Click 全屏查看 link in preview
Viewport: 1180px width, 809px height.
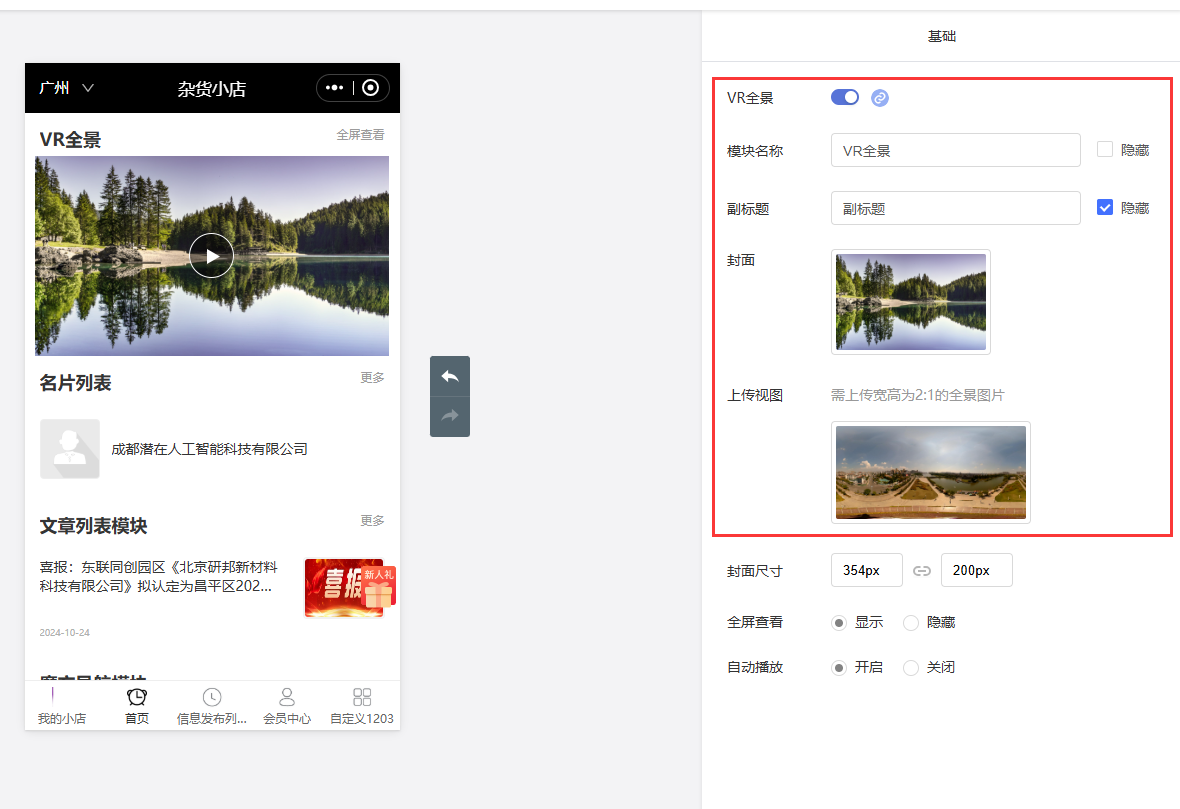[360, 135]
